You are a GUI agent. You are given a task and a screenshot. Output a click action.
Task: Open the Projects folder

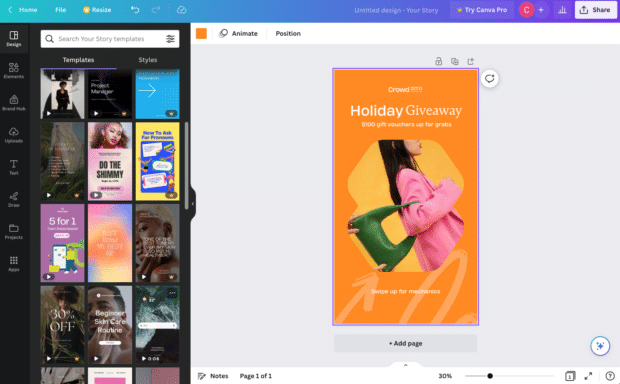[x=14, y=231]
